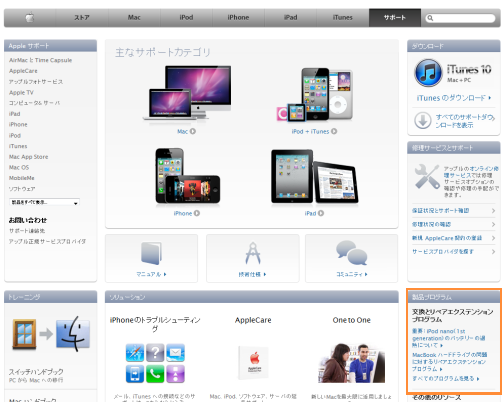Open the 技術仕様 compass icon
The image size is (504, 402).
point(253,253)
